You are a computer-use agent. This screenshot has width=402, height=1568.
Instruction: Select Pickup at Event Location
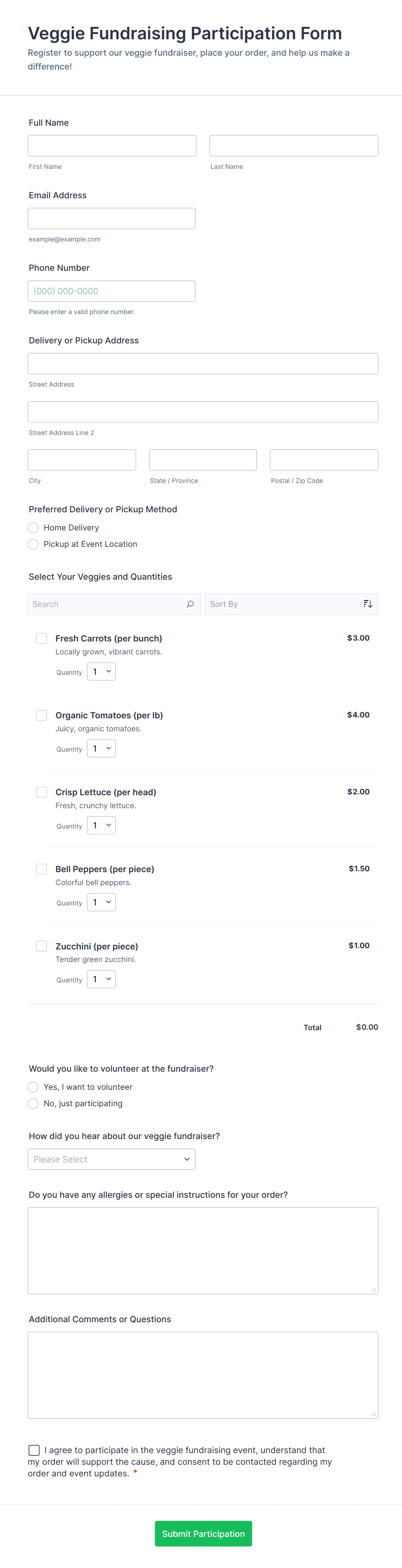click(x=33, y=543)
